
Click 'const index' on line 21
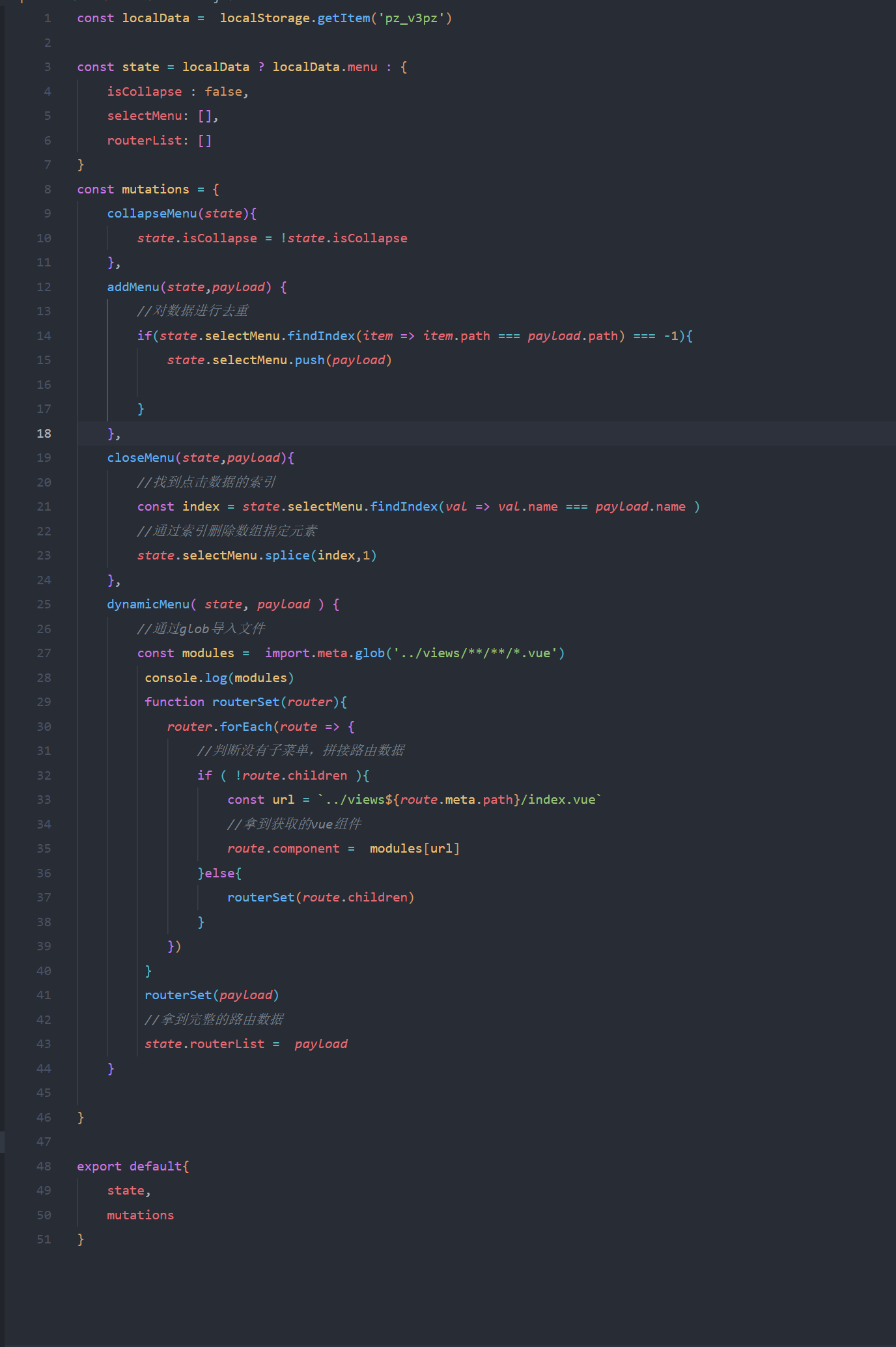click(x=178, y=507)
